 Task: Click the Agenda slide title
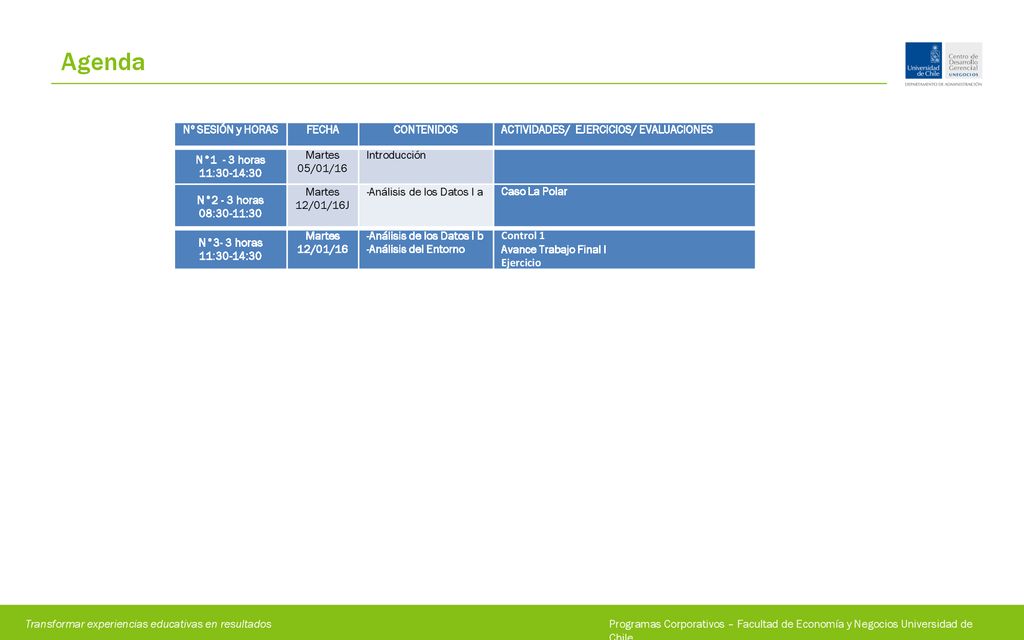point(103,63)
